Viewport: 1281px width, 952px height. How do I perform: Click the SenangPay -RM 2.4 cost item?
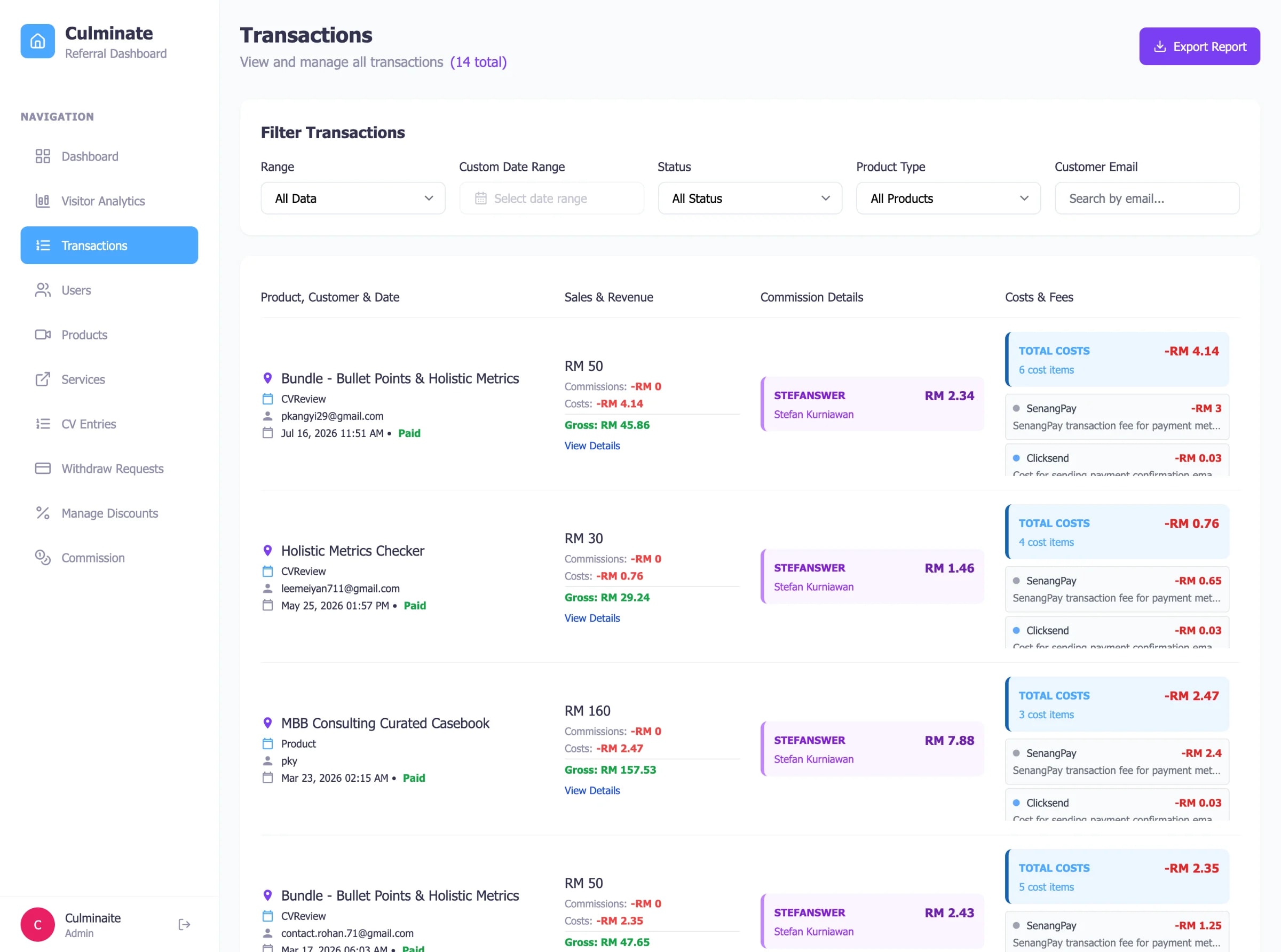point(1117,761)
